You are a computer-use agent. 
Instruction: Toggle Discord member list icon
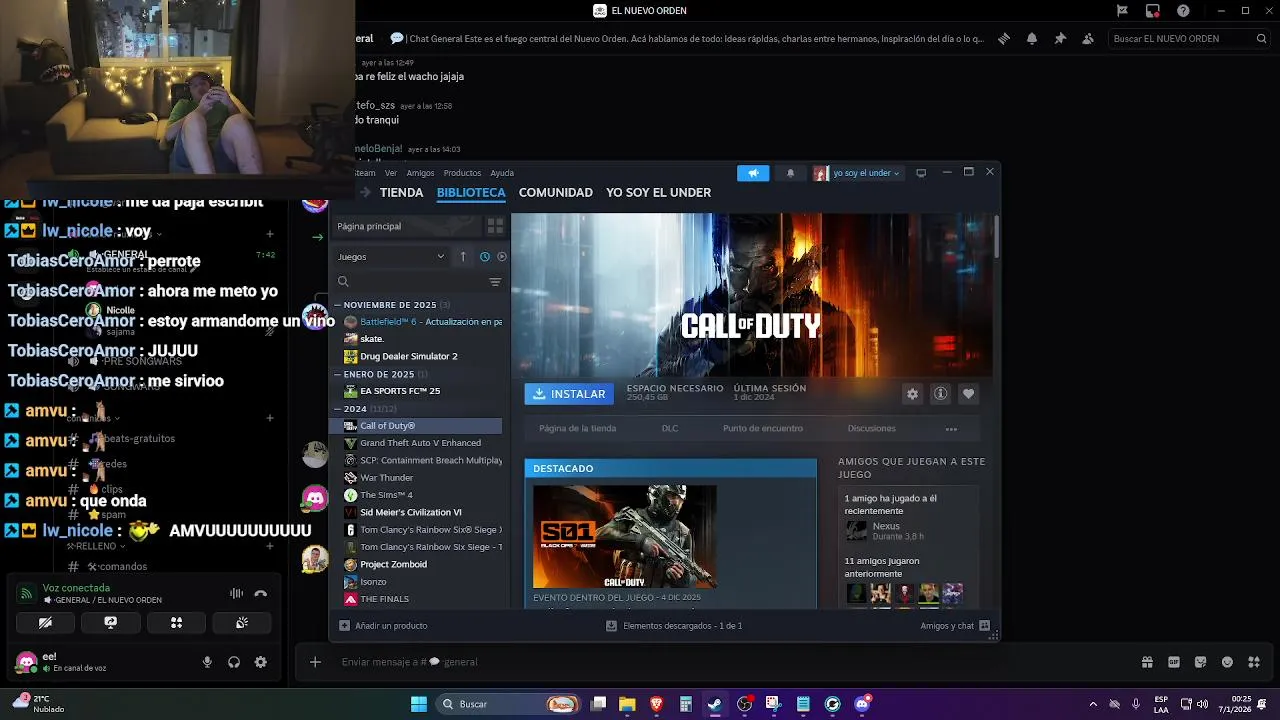click(1088, 39)
